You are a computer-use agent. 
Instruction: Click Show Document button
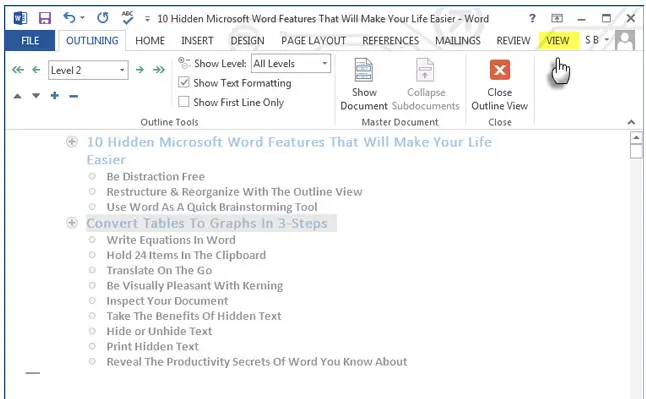pyautogui.click(x=364, y=84)
